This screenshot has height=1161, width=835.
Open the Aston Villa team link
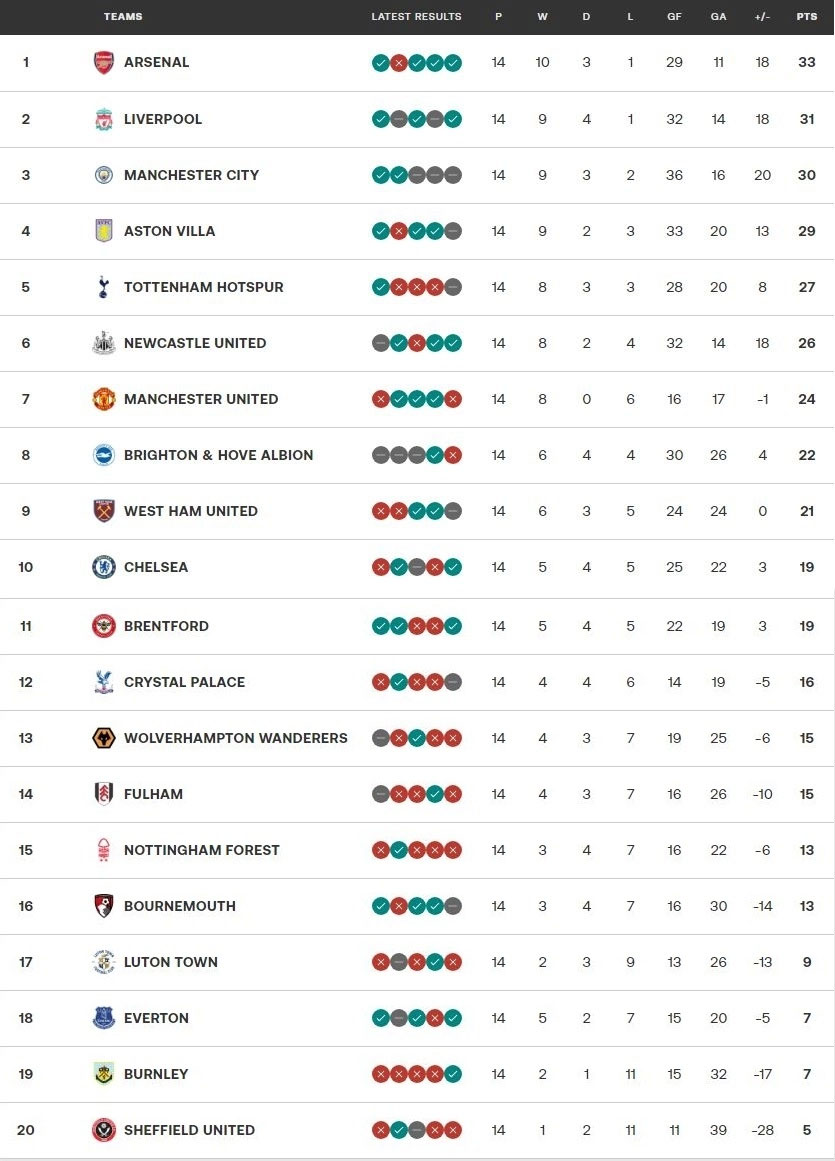(169, 231)
